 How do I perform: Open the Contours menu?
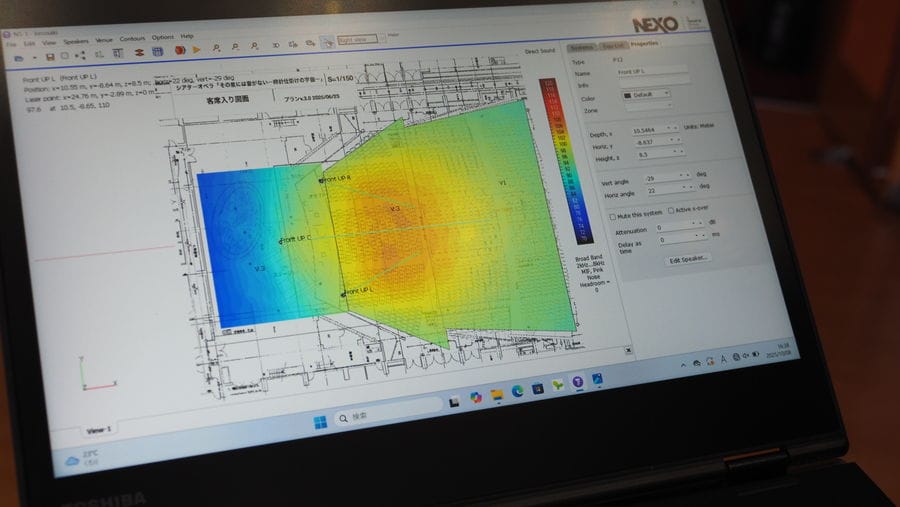(x=132, y=39)
